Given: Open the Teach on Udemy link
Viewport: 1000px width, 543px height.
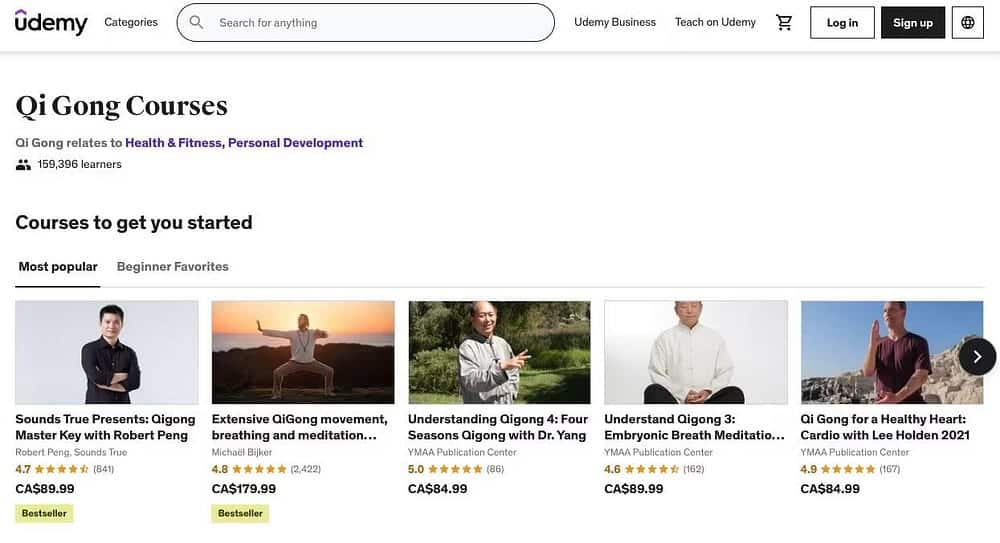Looking at the screenshot, I should pos(715,22).
